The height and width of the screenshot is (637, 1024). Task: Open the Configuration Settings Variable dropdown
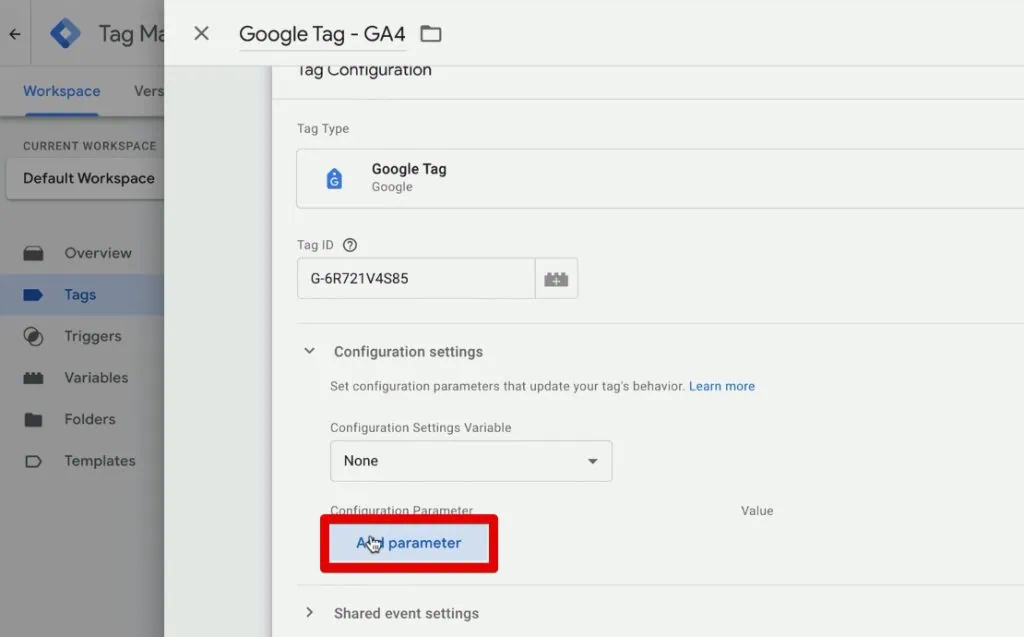(x=471, y=461)
